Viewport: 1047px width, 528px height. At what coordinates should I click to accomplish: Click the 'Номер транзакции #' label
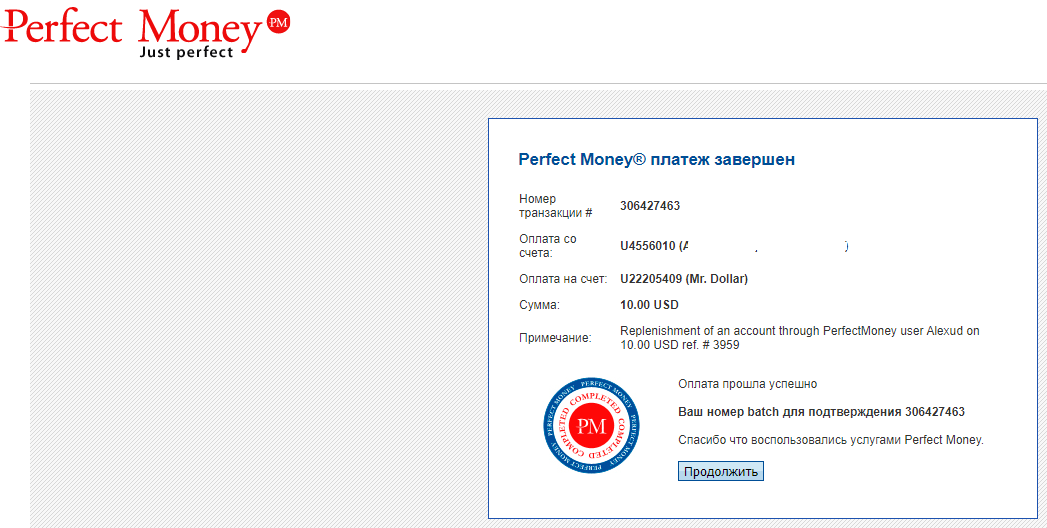pyautogui.click(x=556, y=206)
